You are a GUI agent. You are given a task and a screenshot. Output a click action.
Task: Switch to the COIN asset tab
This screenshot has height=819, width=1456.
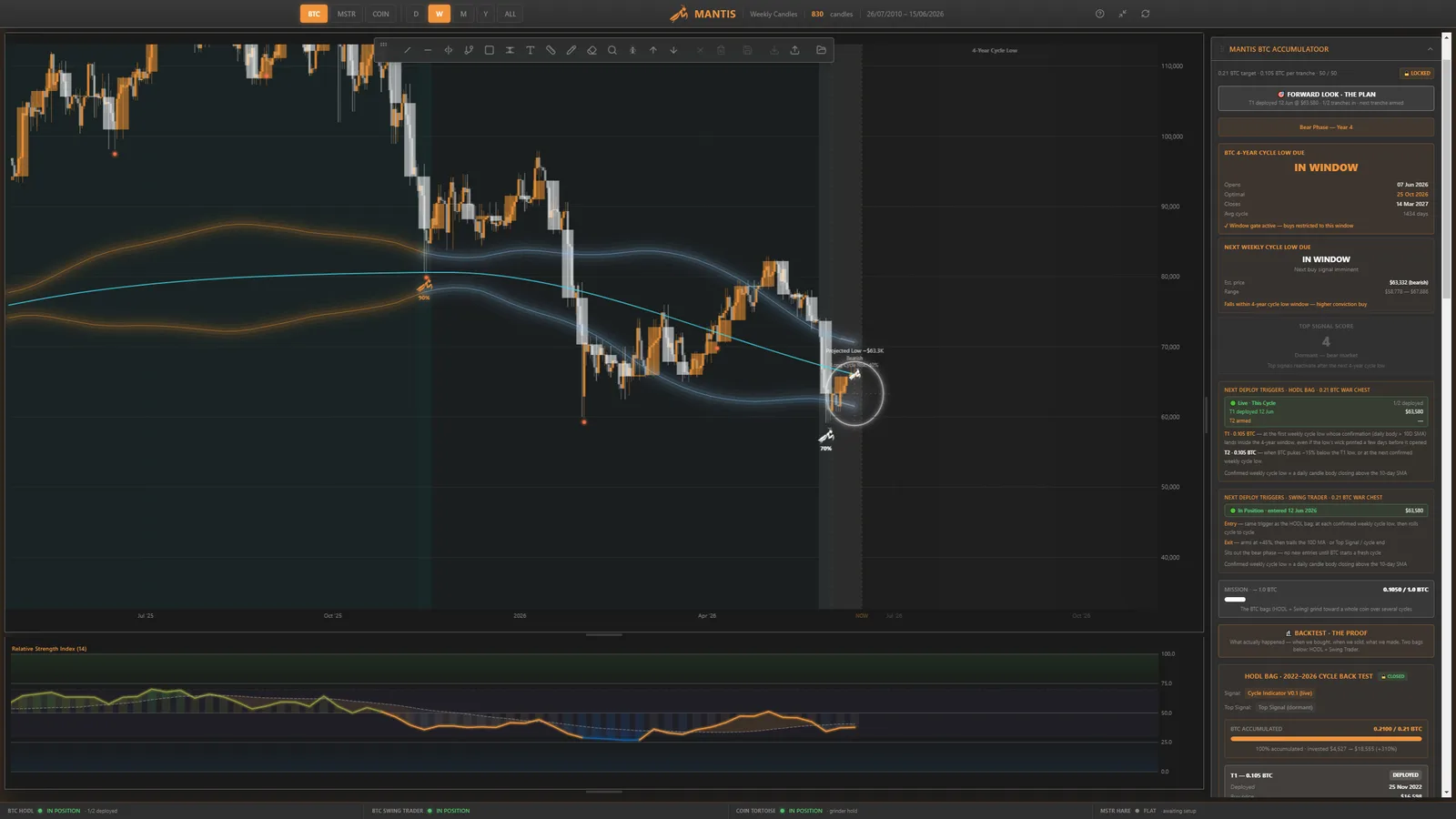pyautogui.click(x=380, y=14)
